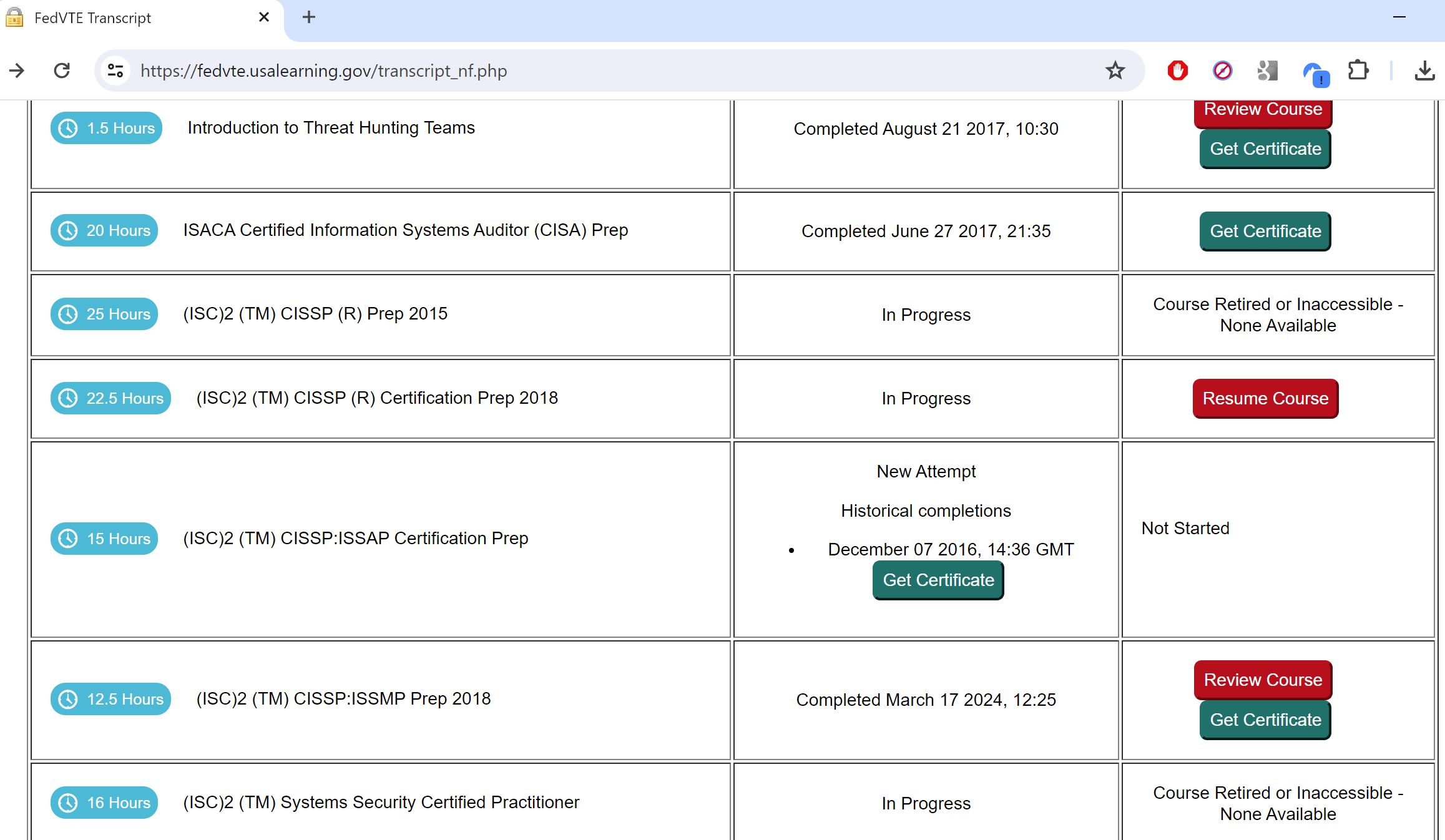Viewport: 1445px width, 840px height.
Task: Get certificate for CISSP:ISSMP Prep 2018
Action: pos(1265,720)
